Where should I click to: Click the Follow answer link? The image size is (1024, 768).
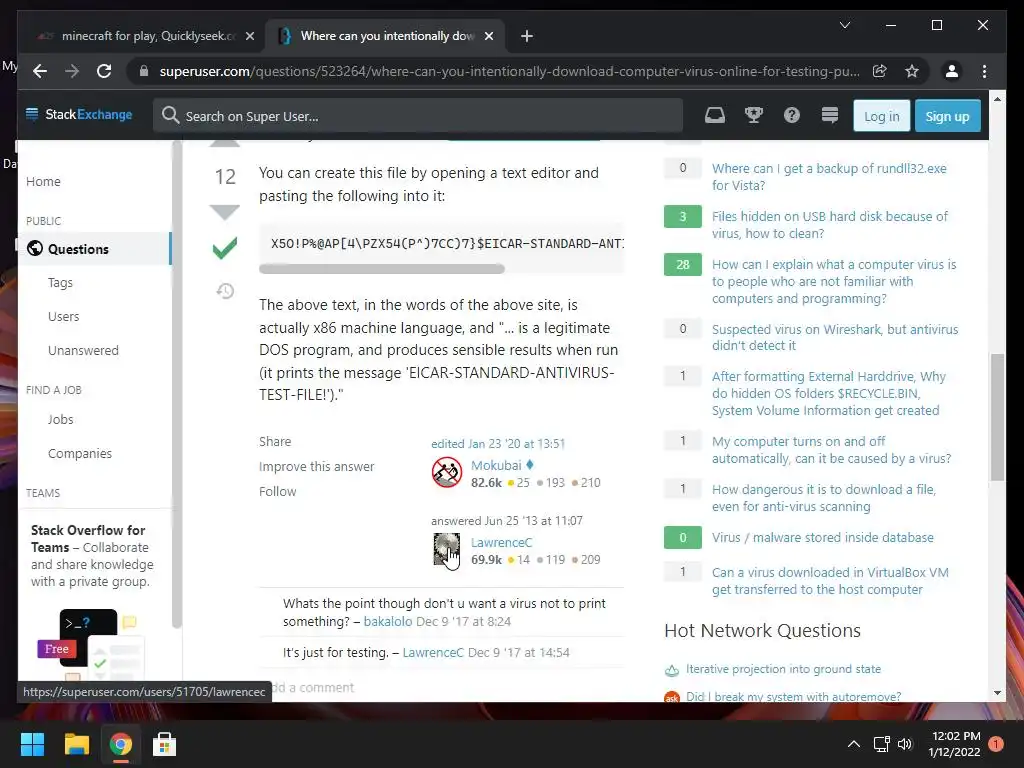click(278, 491)
